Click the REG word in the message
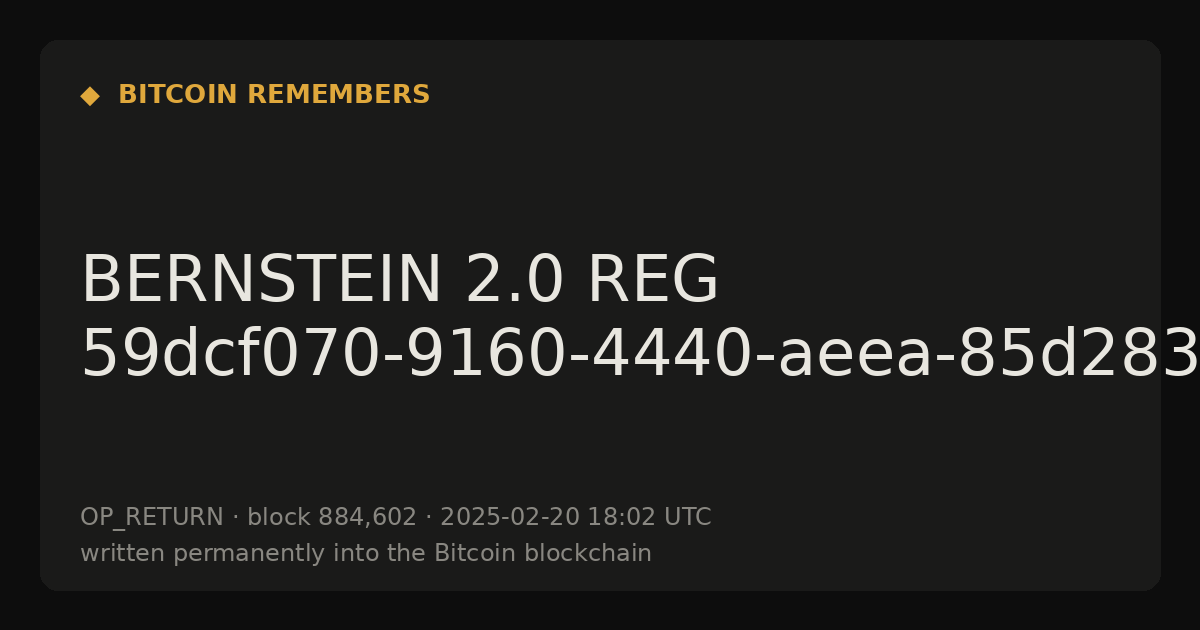The height and width of the screenshot is (630, 1200). click(x=653, y=281)
